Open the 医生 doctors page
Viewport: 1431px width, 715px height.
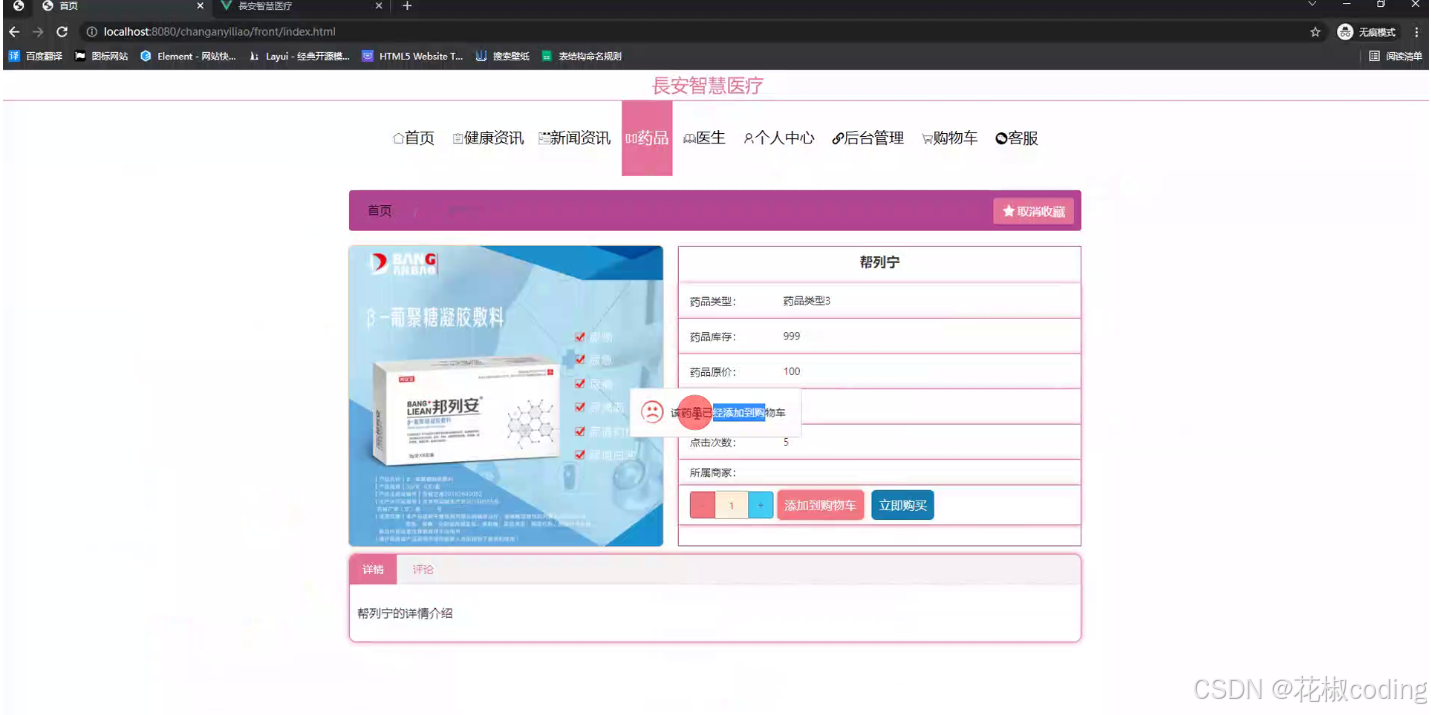tap(704, 138)
